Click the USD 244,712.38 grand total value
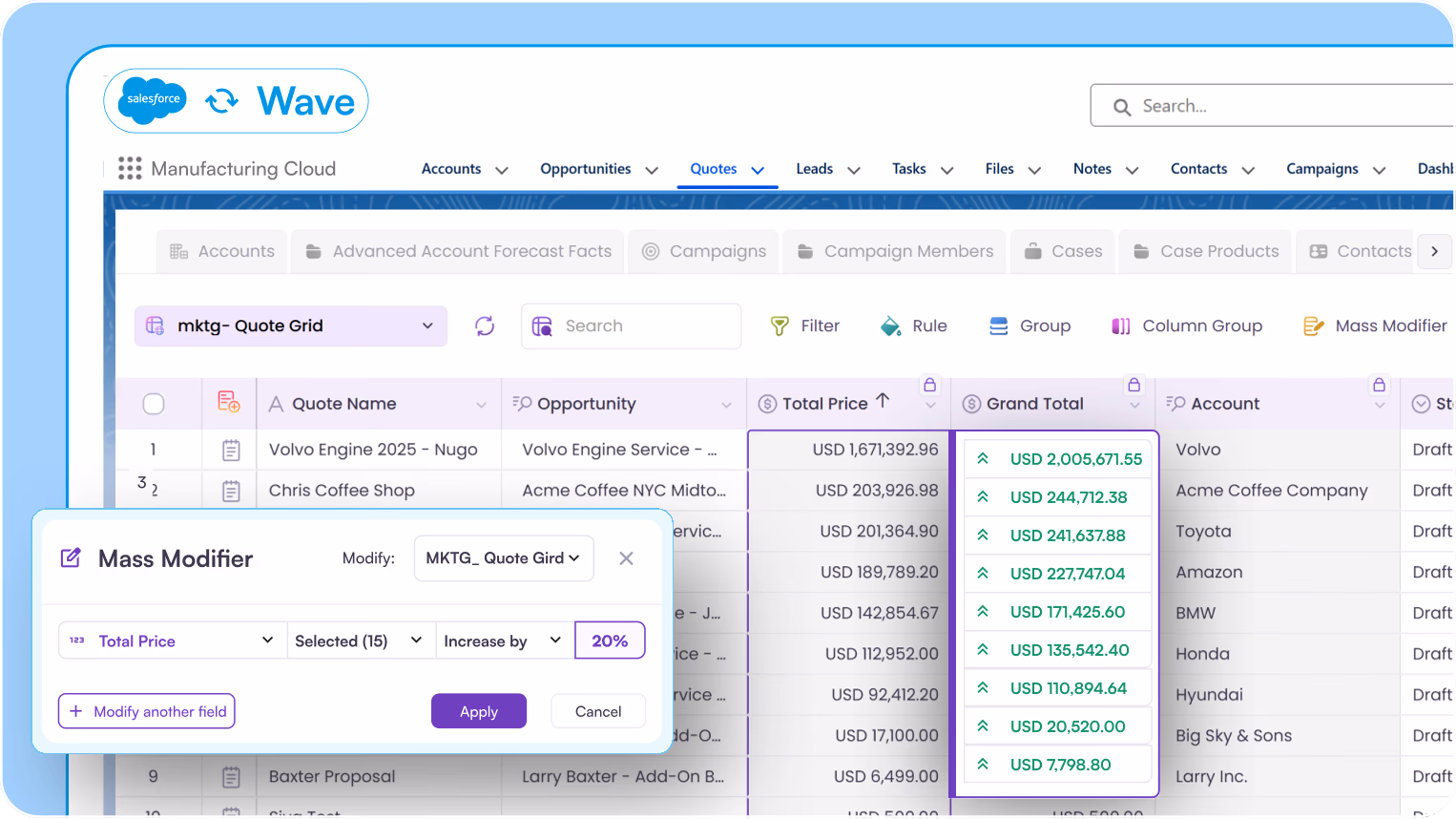Viewport: 1456px width, 819px height. pos(1069,497)
